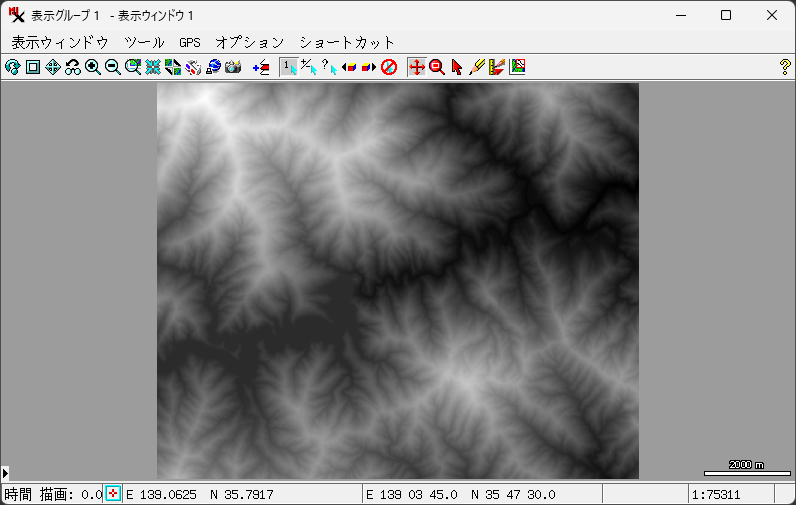Click the binoculars view icon

pos(73,67)
